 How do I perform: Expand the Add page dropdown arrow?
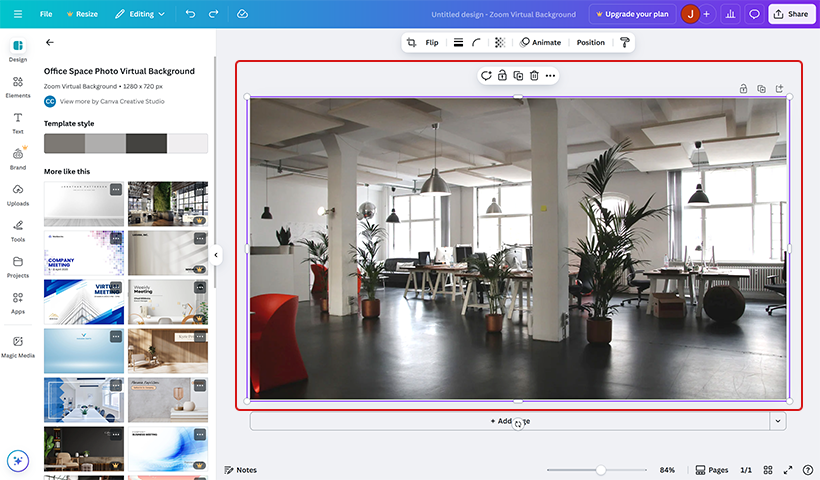pyautogui.click(x=778, y=421)
